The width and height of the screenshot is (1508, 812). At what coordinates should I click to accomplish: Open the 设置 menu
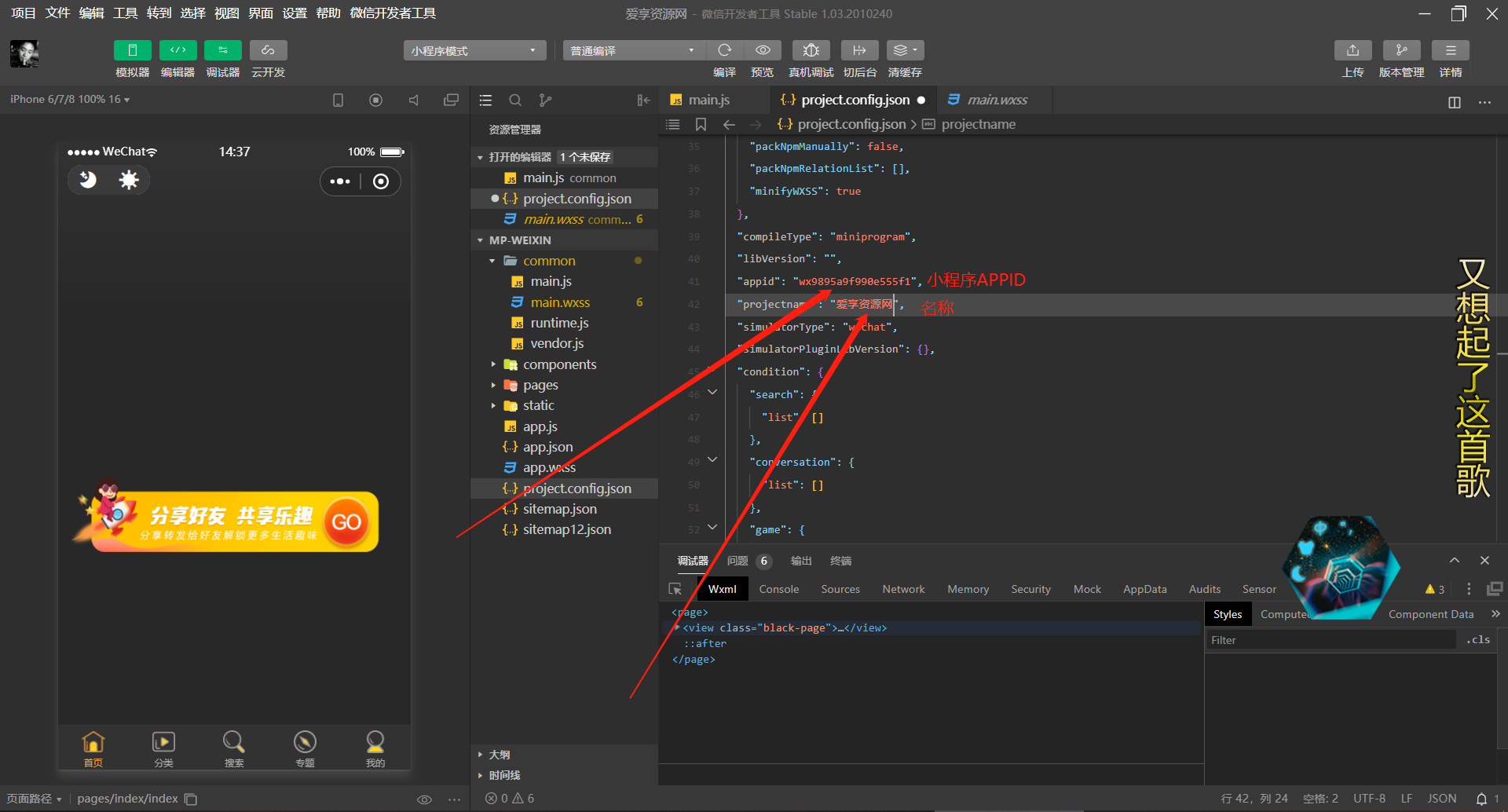tap(295, 13)
